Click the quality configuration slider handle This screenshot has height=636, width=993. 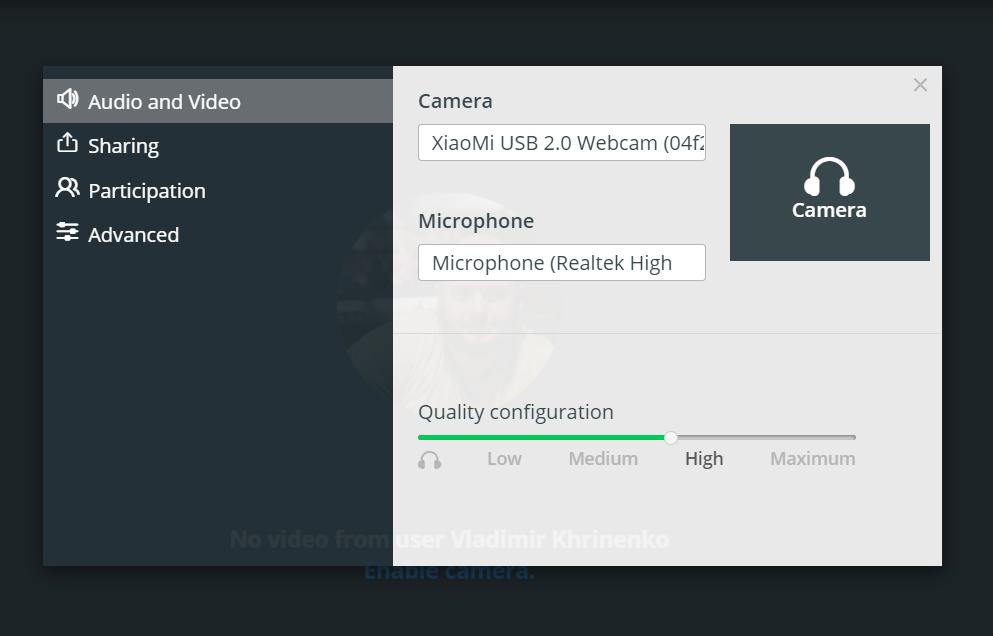click(671, 437)
